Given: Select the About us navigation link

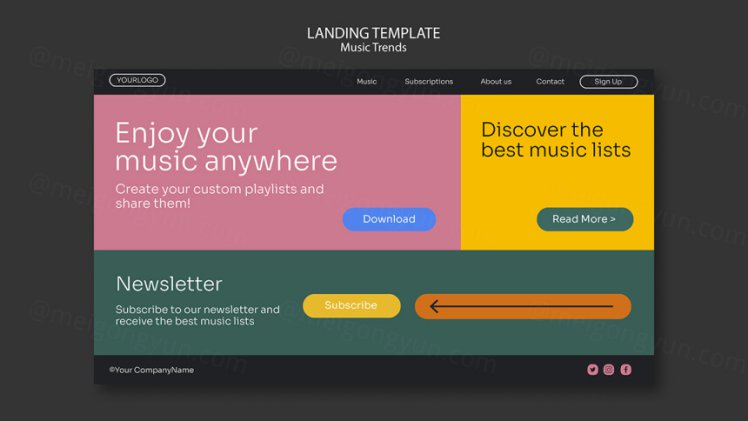Looking at the screenshot, I should click(495, 82).
